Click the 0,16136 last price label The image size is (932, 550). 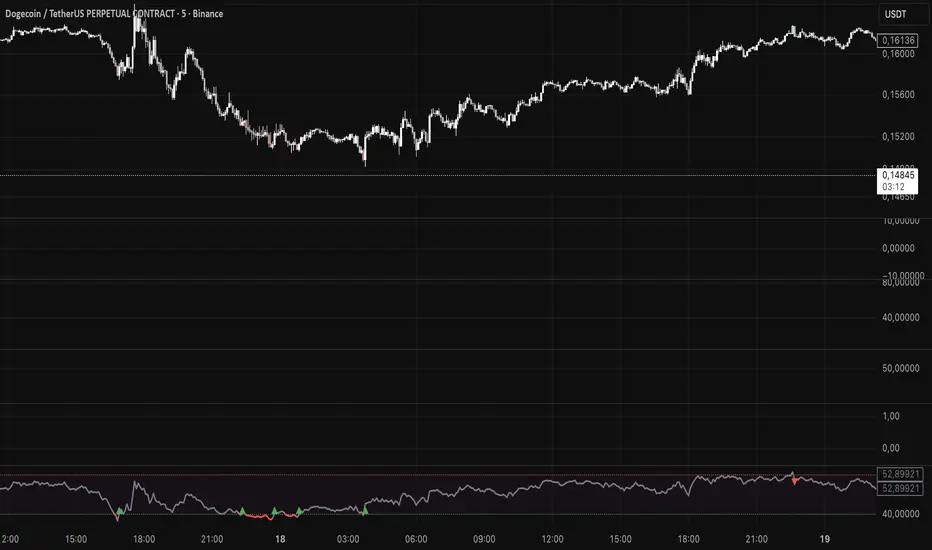point(898,40)
